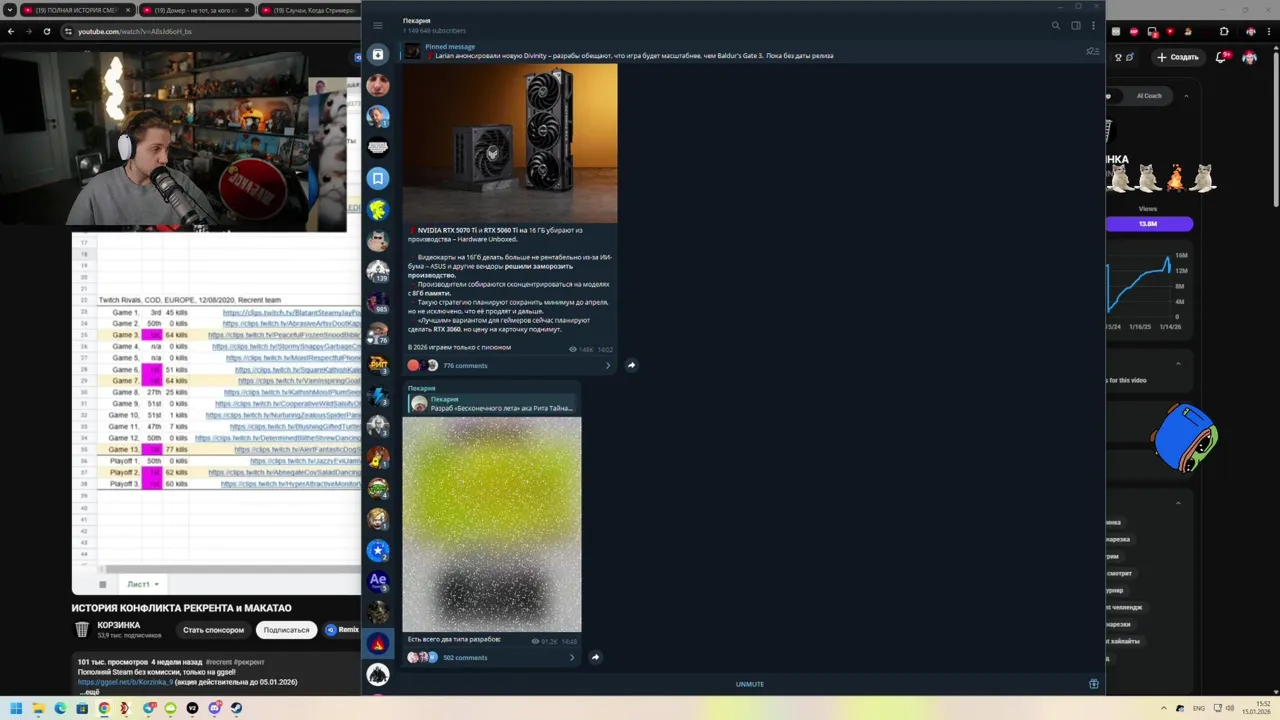The width and height of the screenshot is (1280, 720).
Task: Open system tray hidden icons chevron
Action: pyautogui.click(x=1163, y=708)
